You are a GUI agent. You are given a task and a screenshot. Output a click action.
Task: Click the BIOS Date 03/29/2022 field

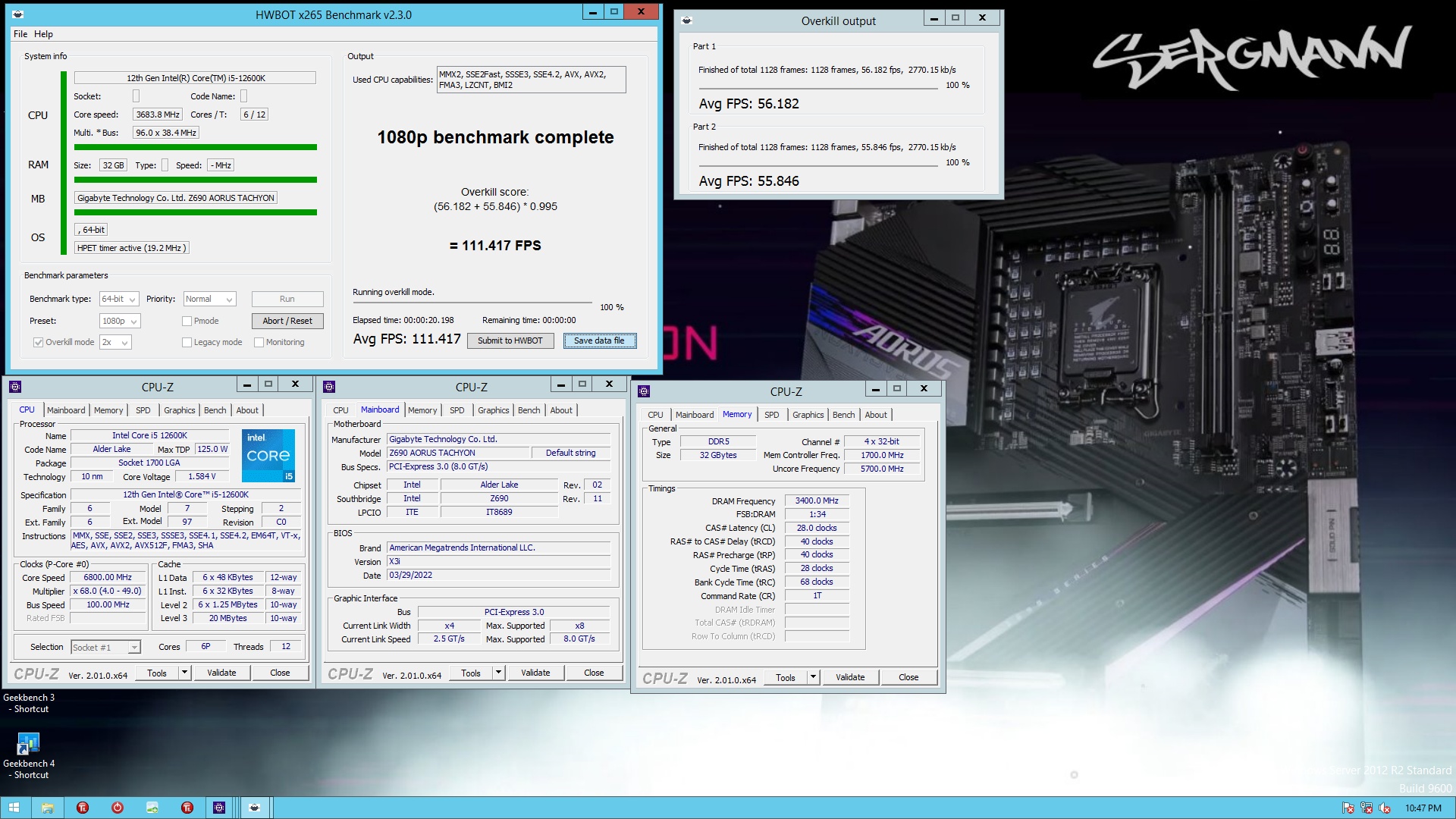click(498, 576)
